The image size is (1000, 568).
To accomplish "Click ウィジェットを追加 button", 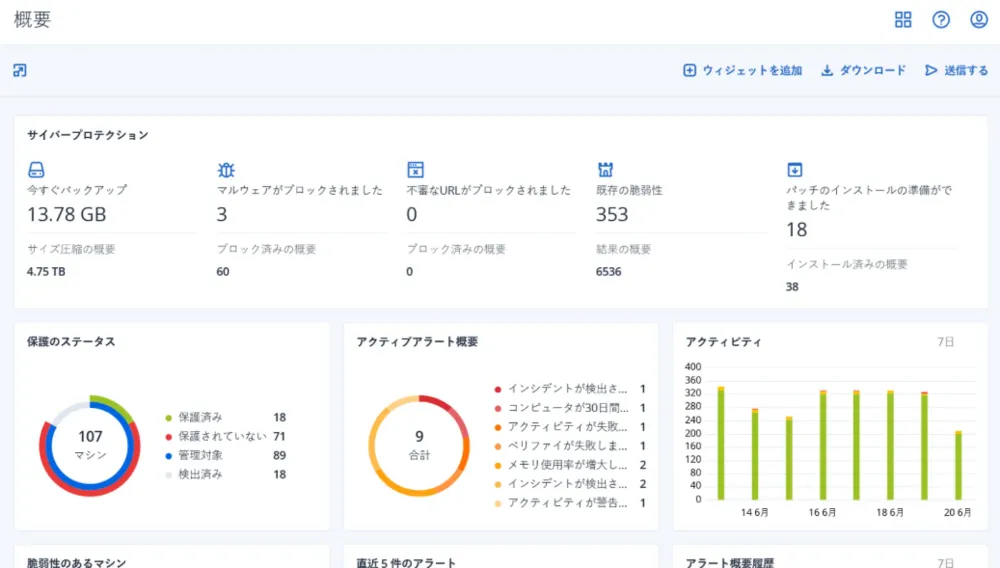I will click(743, 70).
